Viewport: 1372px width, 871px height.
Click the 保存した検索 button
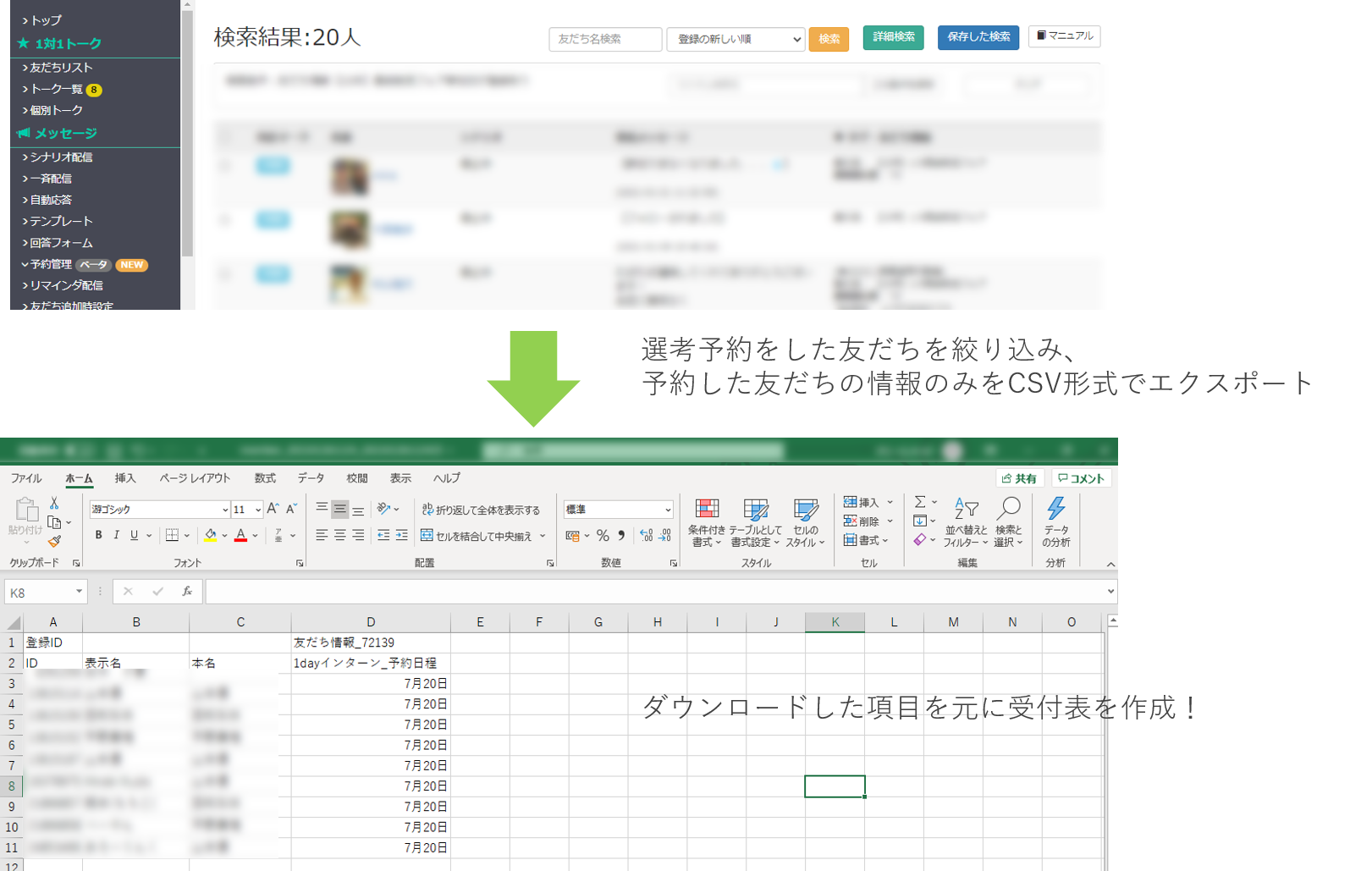click(978, 37)
